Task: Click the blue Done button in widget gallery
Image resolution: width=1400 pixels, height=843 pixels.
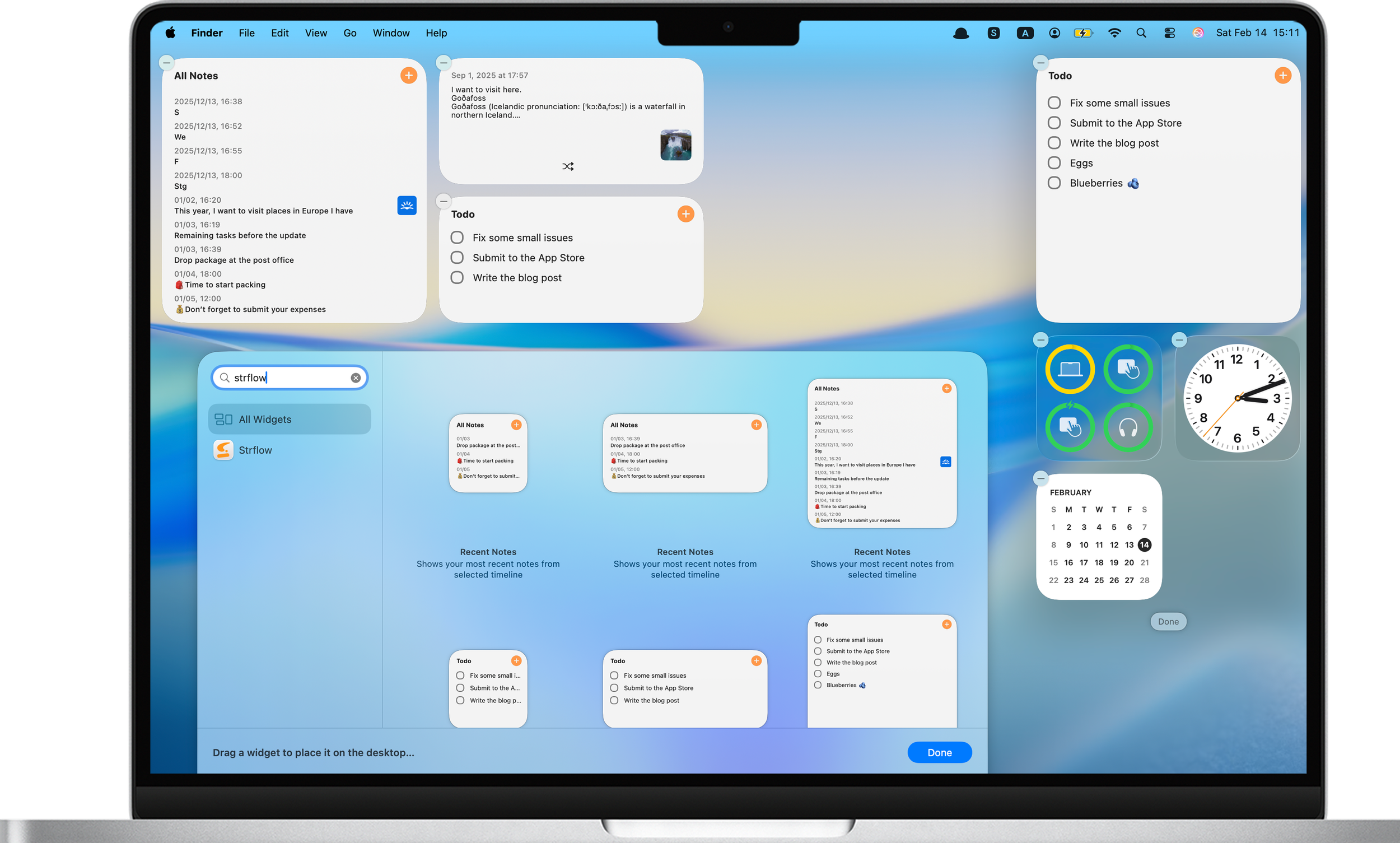Action: pos(939,753)
